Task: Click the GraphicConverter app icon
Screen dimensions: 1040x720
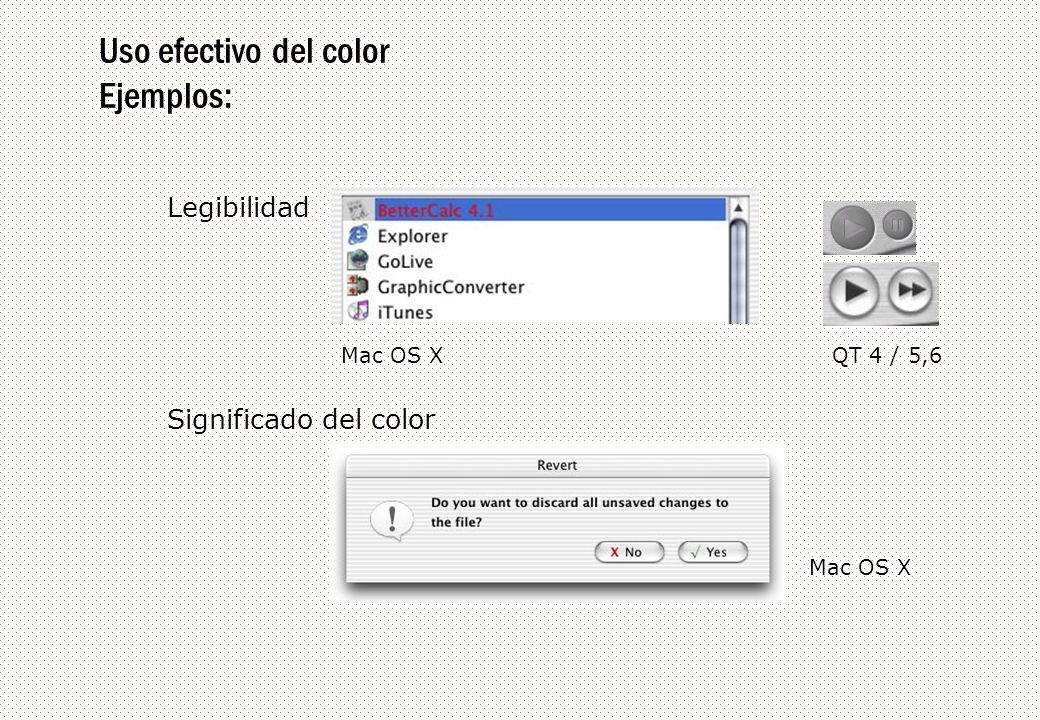Action: [358, 286]
